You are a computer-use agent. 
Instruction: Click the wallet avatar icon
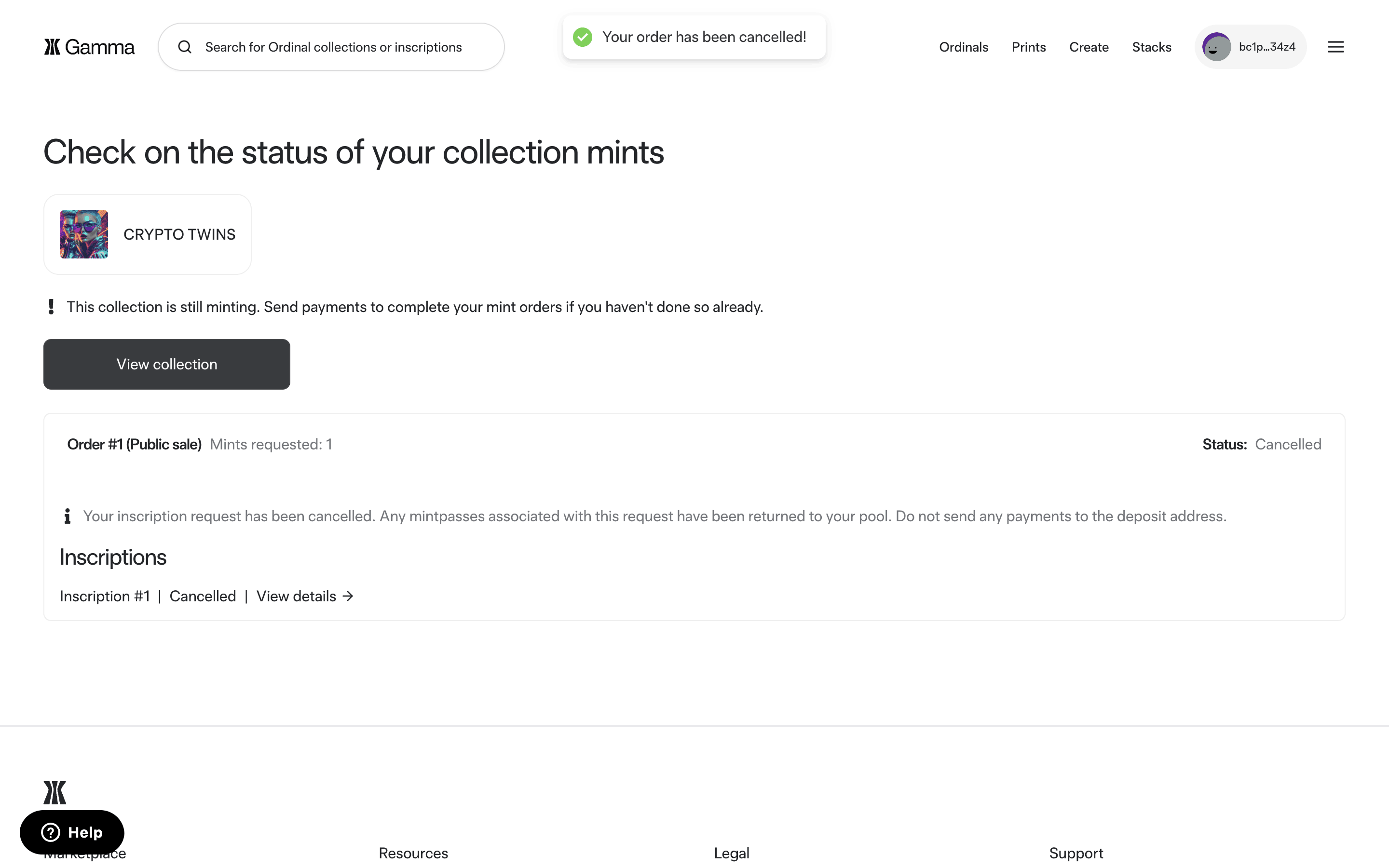1216,47
